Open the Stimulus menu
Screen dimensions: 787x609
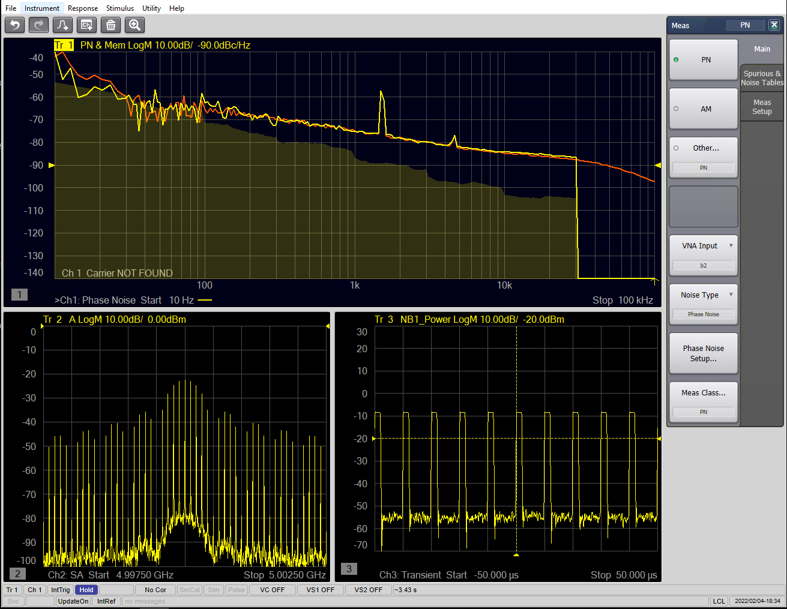[x=120, y=8]
